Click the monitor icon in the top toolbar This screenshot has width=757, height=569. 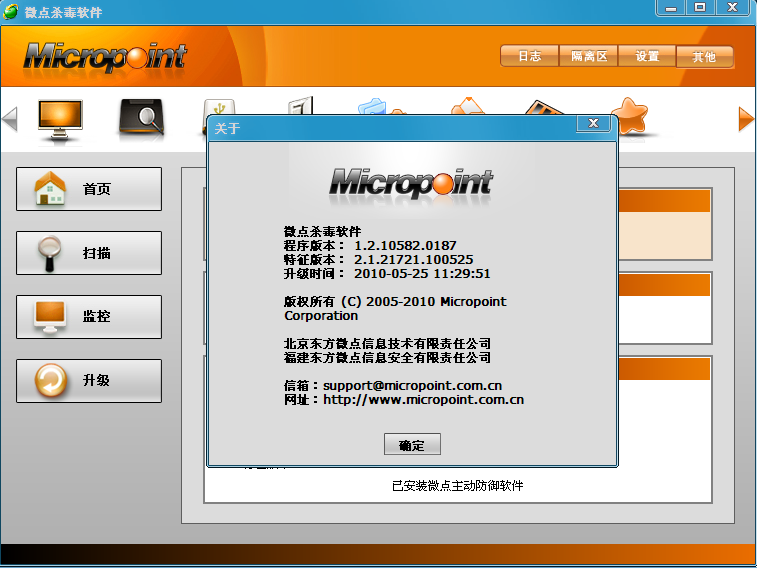[x=60, y=119]
